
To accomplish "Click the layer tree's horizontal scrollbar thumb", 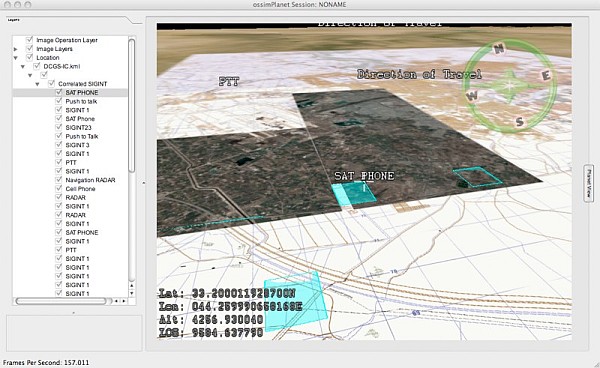I will click(x=61, y=301).
